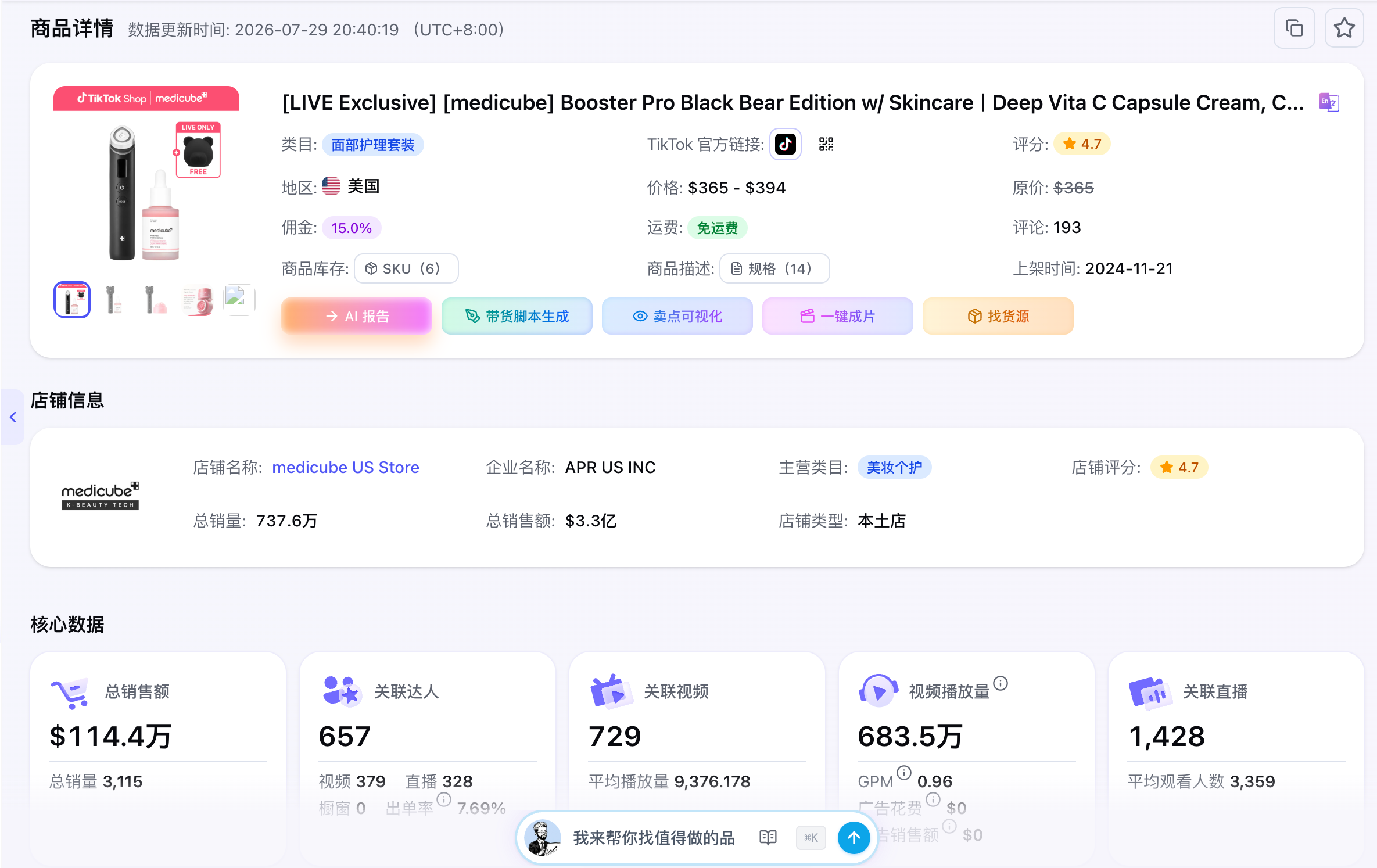The image size is (1377, 868).
Task: Click the ⌘K shortcut badge
Action: click(811, 837)
